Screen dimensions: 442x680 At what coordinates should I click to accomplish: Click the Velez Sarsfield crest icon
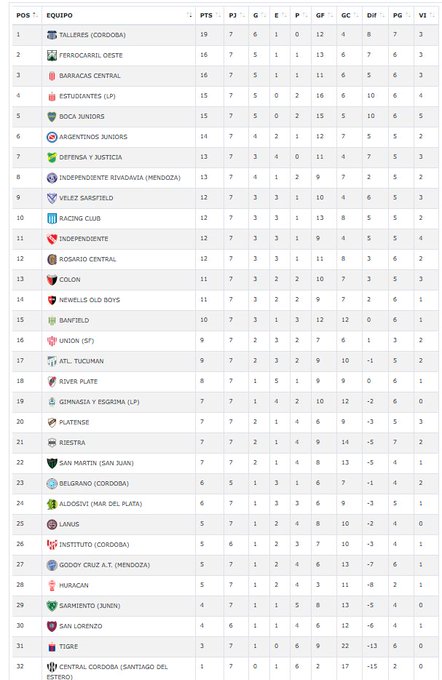(52, 198)
